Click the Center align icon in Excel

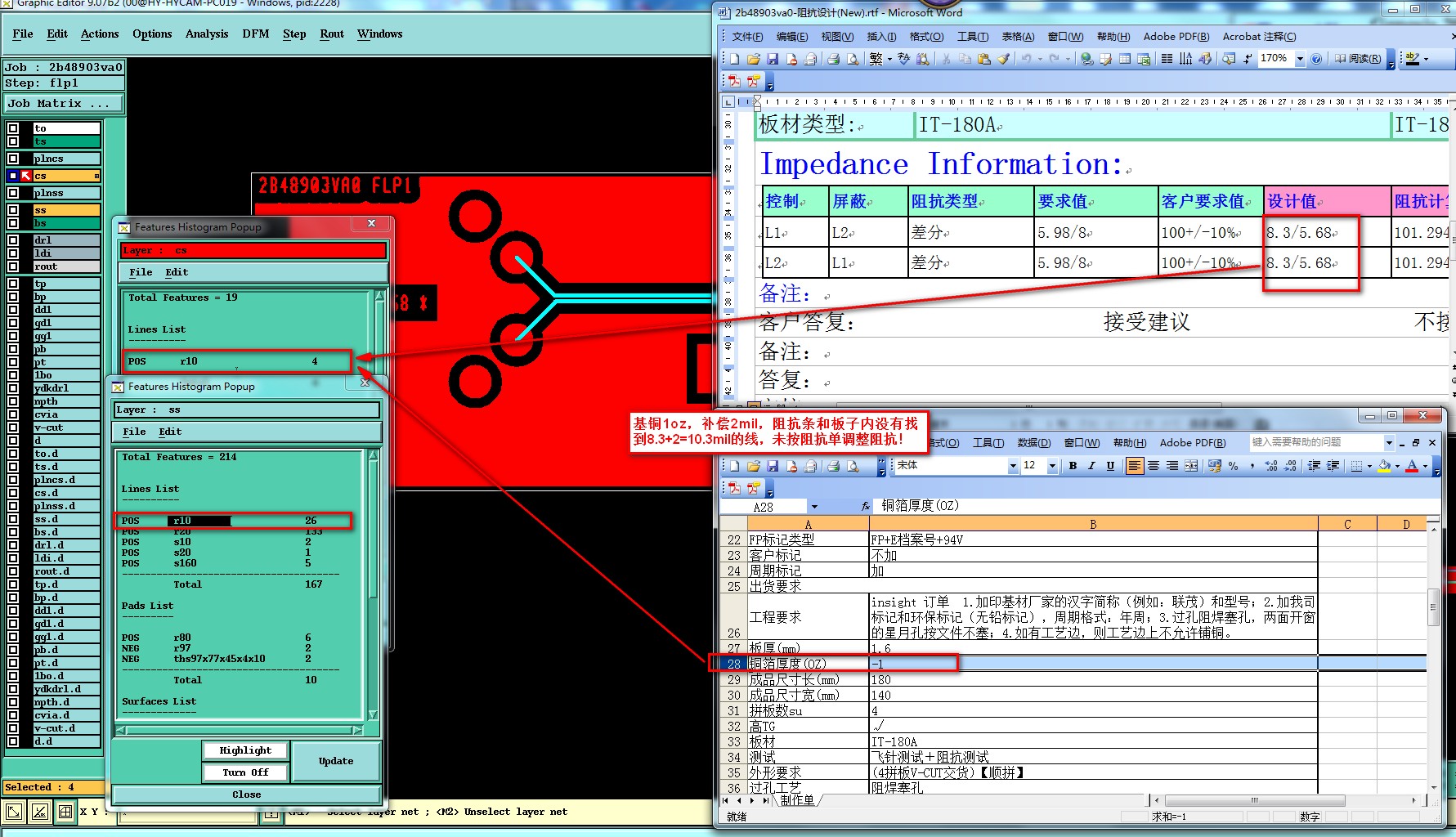point(1154,466)
